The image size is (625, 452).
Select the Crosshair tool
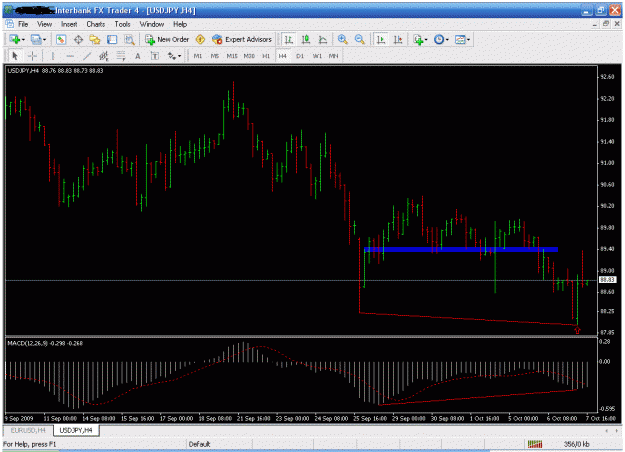click(32, 56)
